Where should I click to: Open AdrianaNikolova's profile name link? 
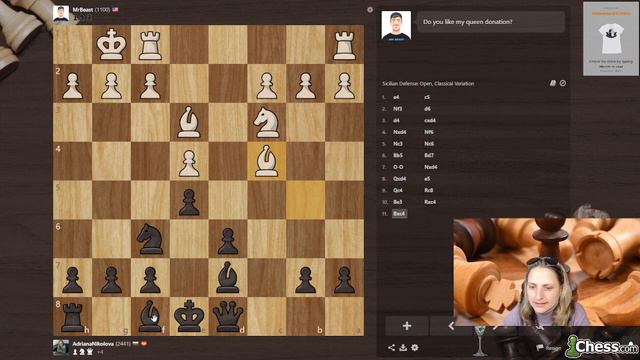click(x=93, y=344)
